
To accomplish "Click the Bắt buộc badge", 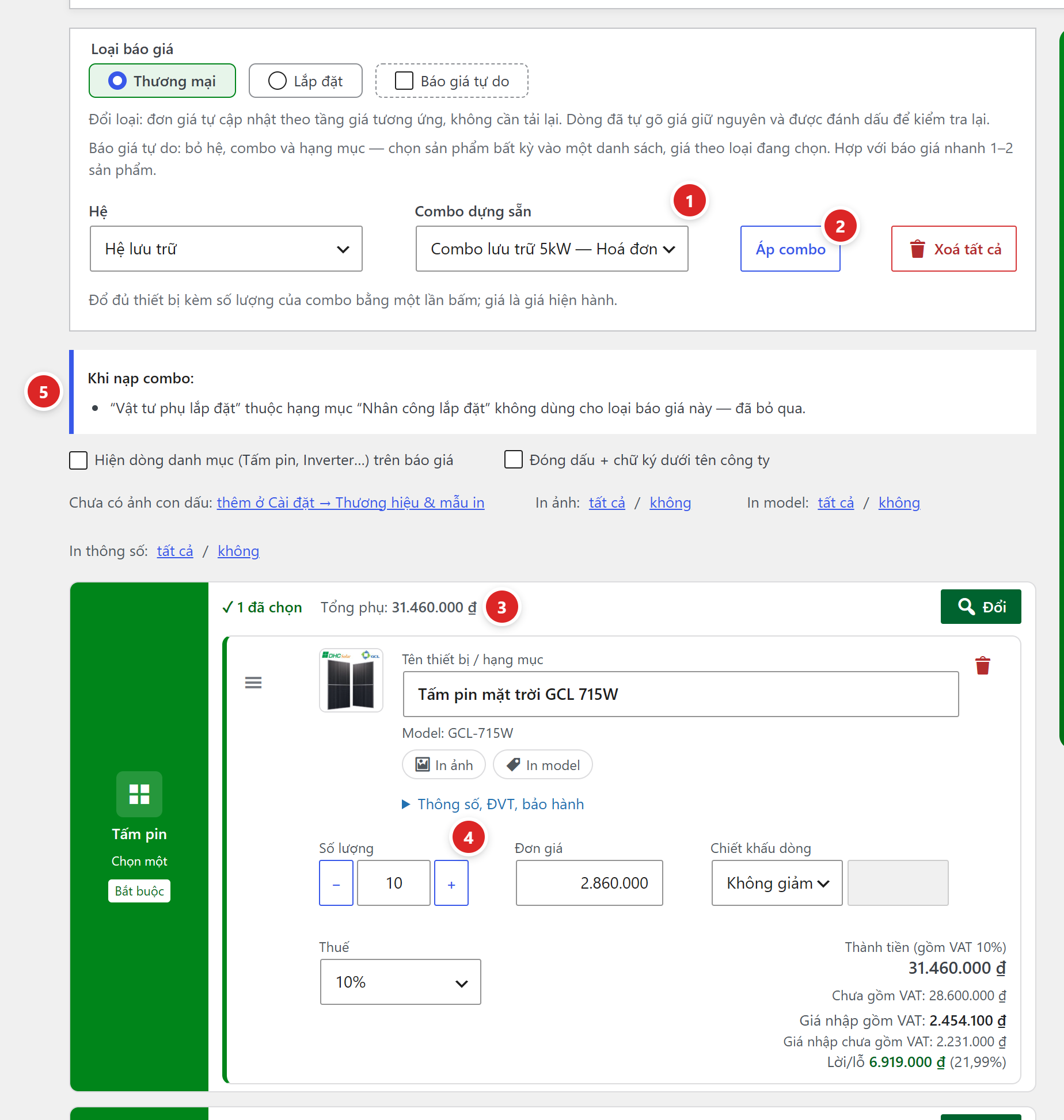I will (x=139, y=891).
